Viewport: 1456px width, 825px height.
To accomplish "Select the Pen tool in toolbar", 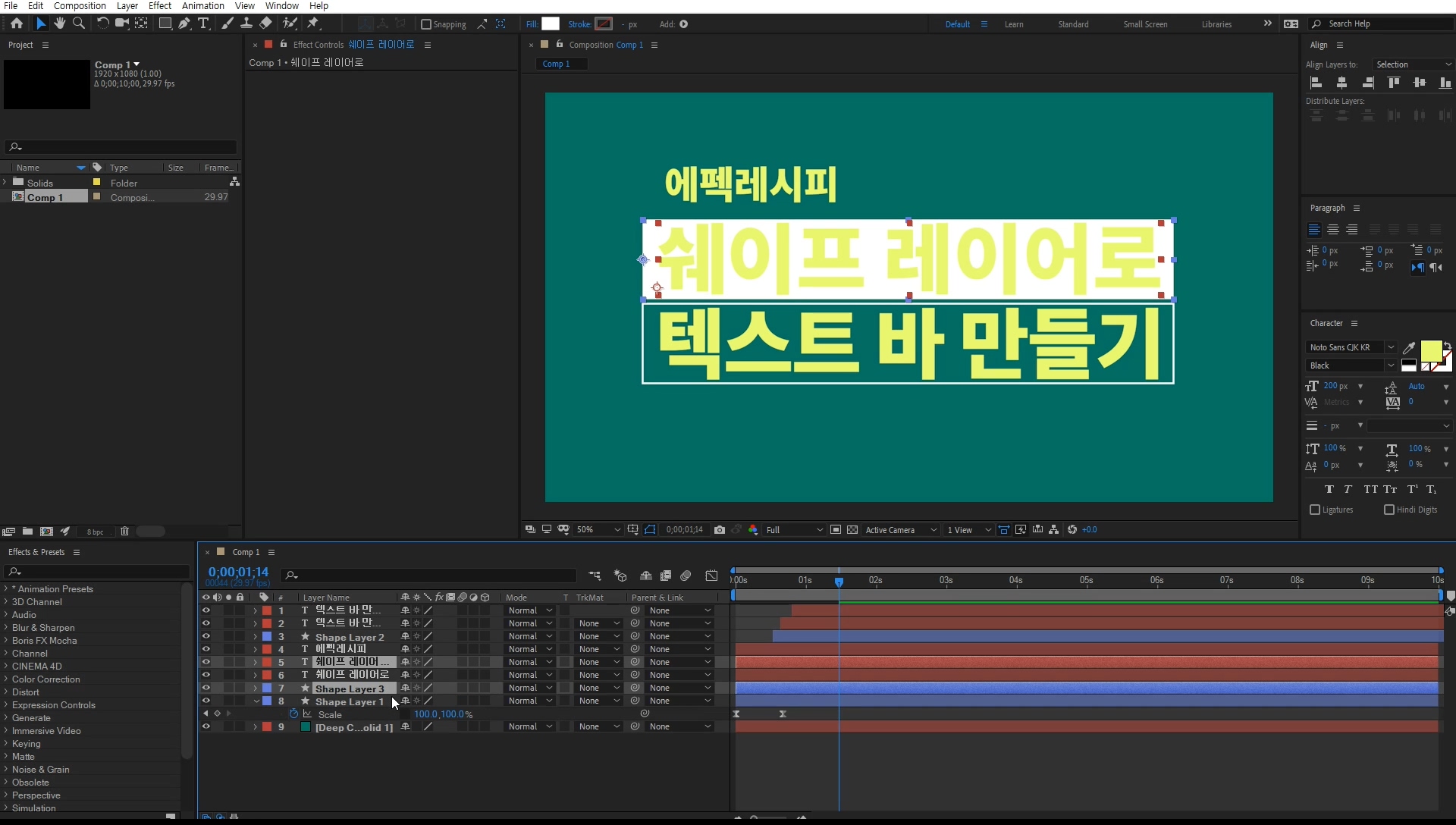I will coord(184,24).
